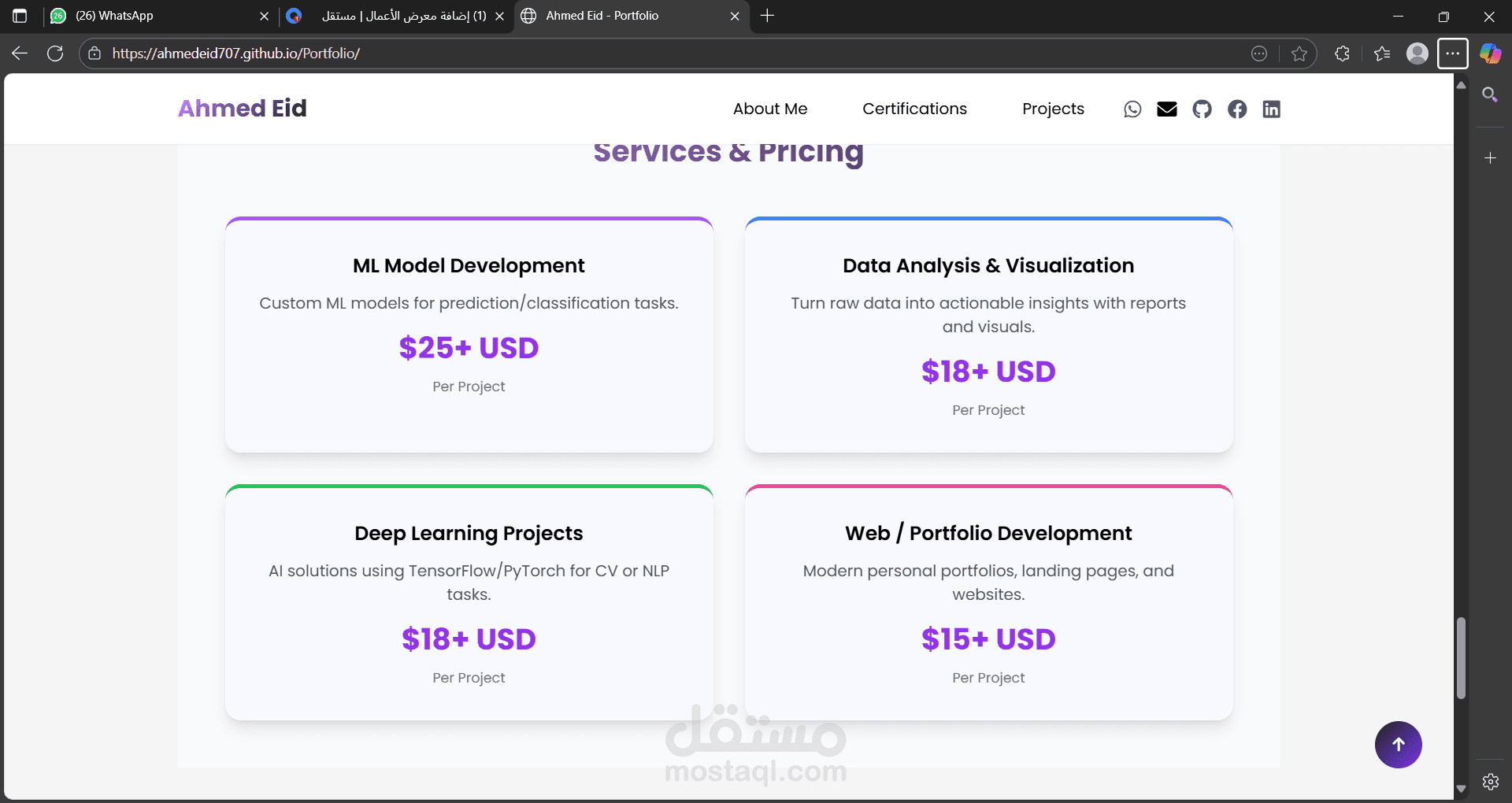Open the tab actions menu
Screen dimensions: 1512x803
pyautogui.click(x=20, y=16)
